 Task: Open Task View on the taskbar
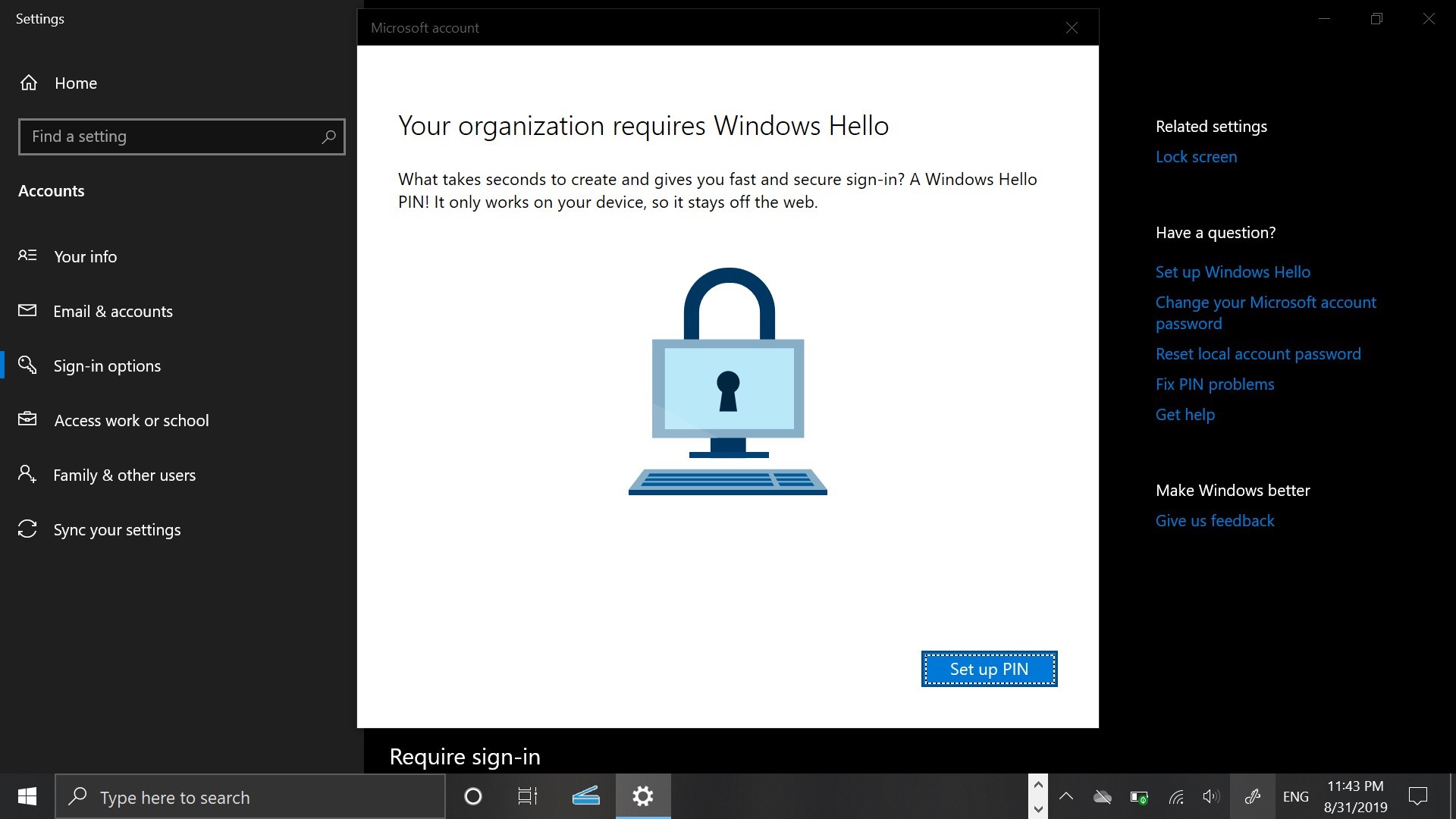pyautogui.click(x=528, y=796)
